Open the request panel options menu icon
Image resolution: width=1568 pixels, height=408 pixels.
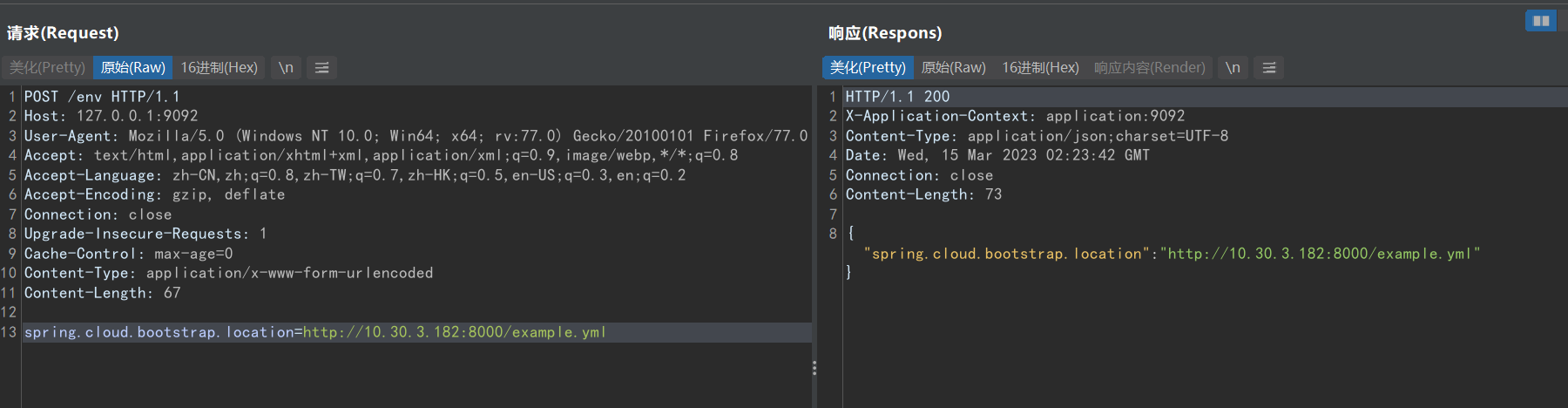point(321,68)
